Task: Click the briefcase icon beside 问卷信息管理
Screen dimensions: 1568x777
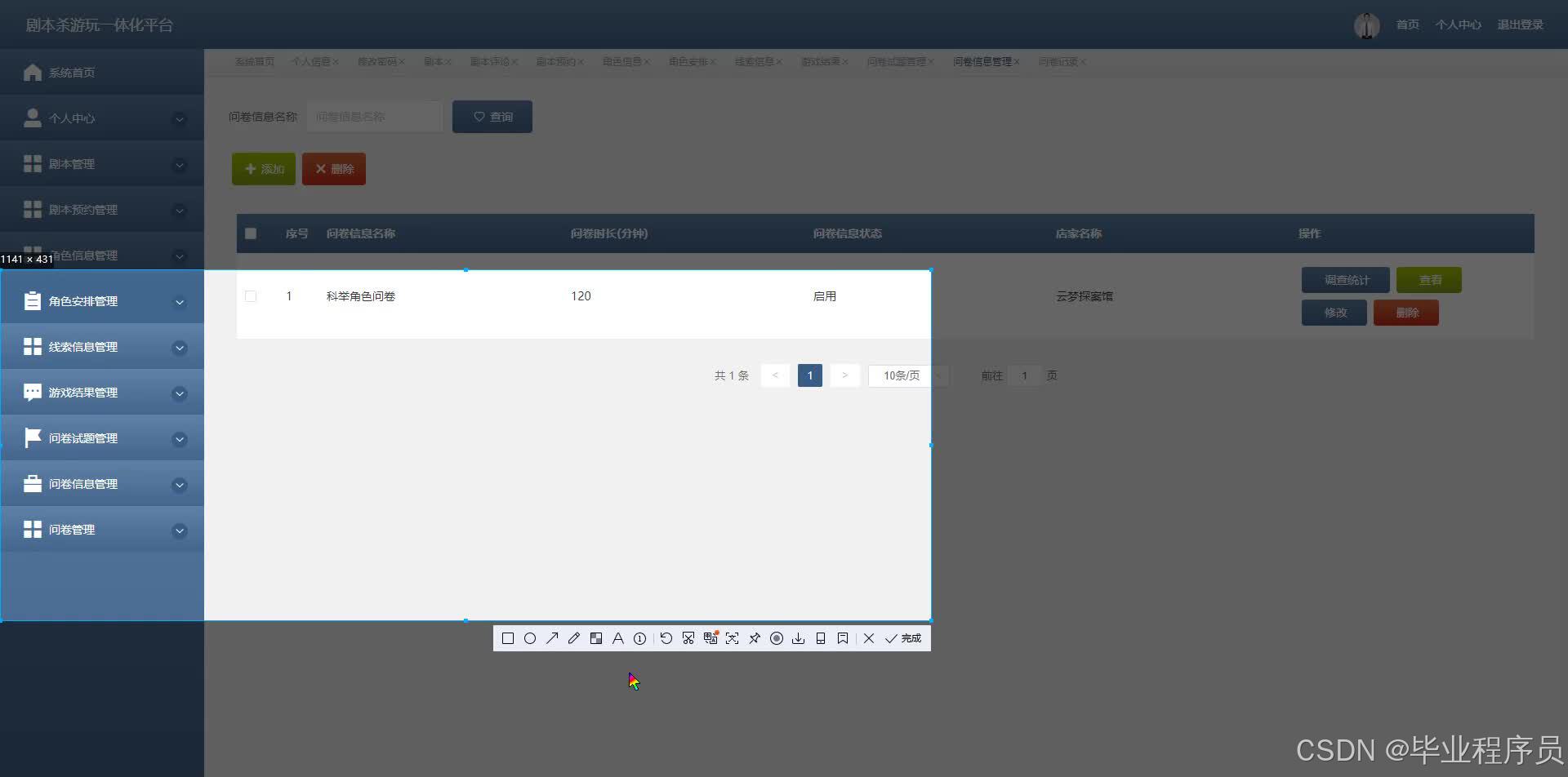Action: (x=33, y=484)
